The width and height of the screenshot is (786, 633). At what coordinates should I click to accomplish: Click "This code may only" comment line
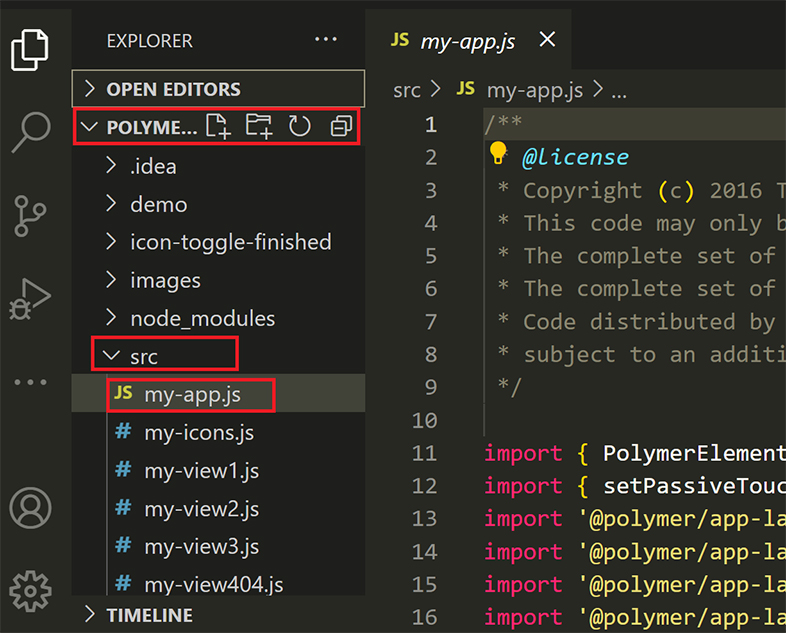tap(642, 223)
